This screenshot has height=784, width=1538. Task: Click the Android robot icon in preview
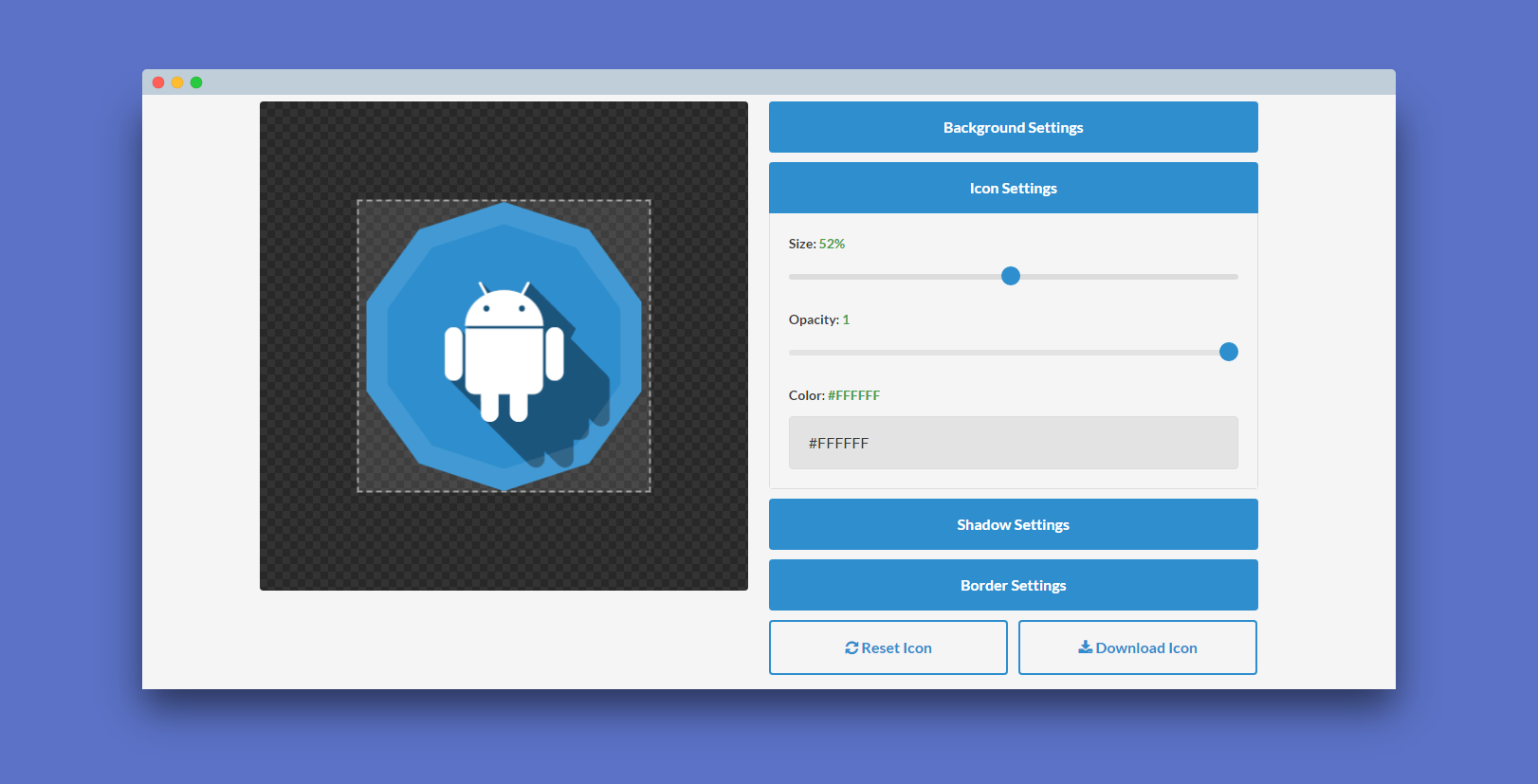[x=504, y=352]
